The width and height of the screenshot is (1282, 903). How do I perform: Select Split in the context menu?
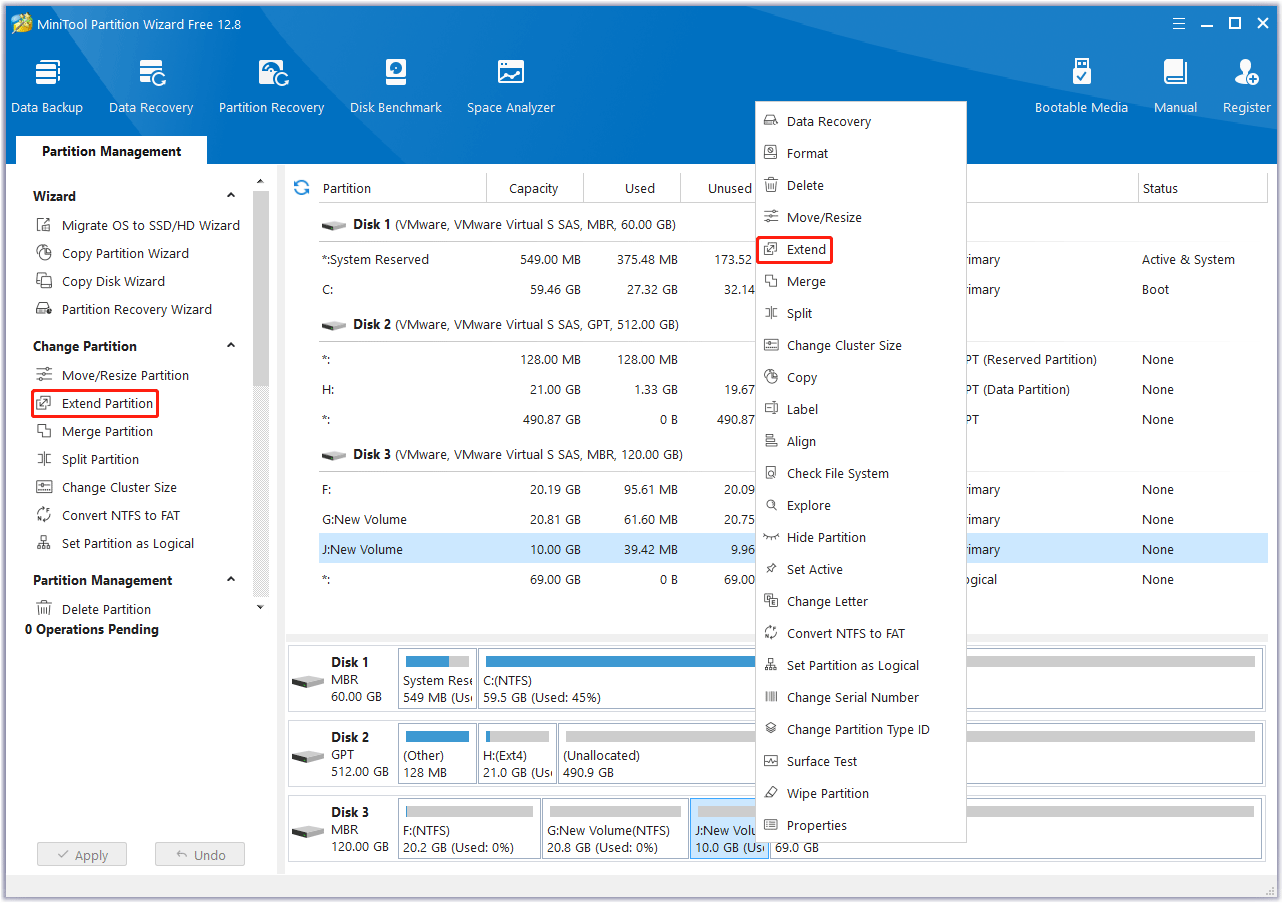click(x=860, y=313)
